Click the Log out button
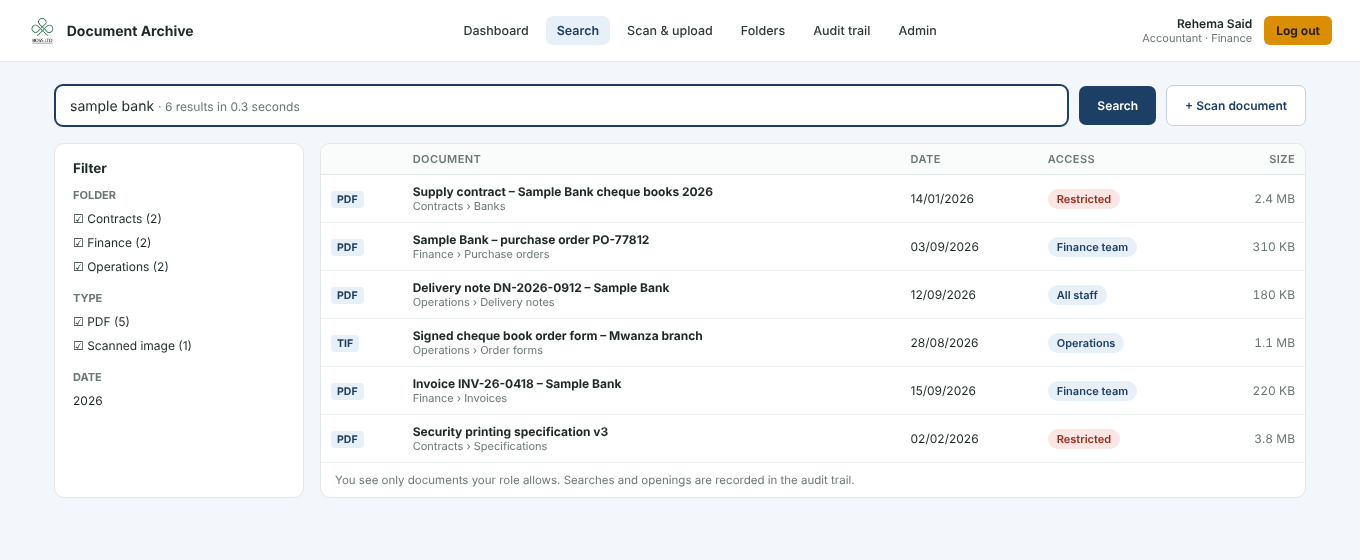The width and height of the screenshot is (1360, 560). pos(1298,31)
